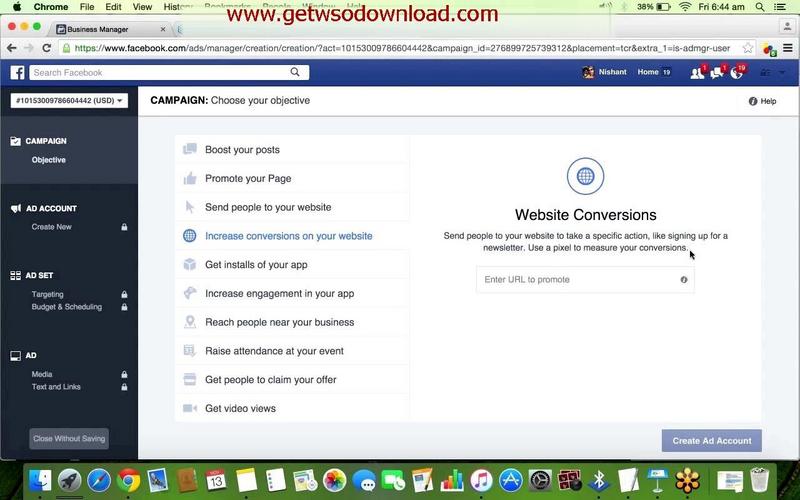Open the Apple menu
The image size is (800, 500).
click(17, 7)
